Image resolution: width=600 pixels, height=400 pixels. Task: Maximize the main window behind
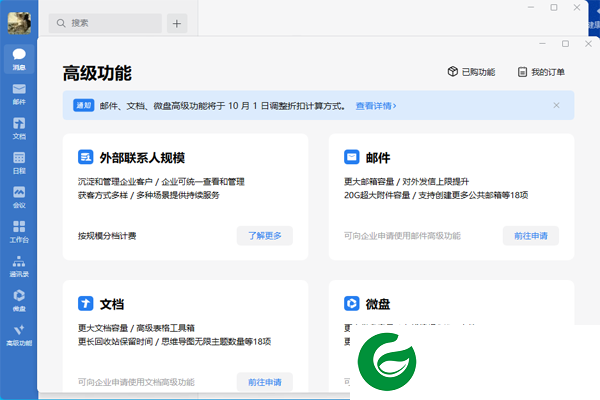(554, 7)
